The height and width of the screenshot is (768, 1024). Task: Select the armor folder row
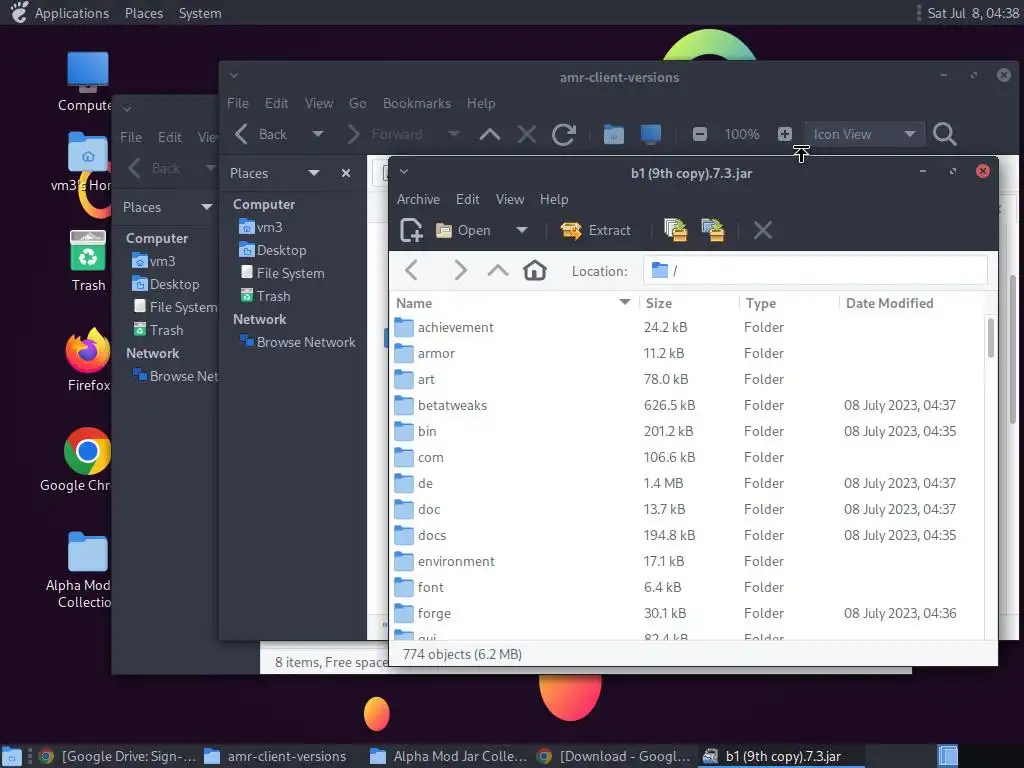[x=688, y=353]
